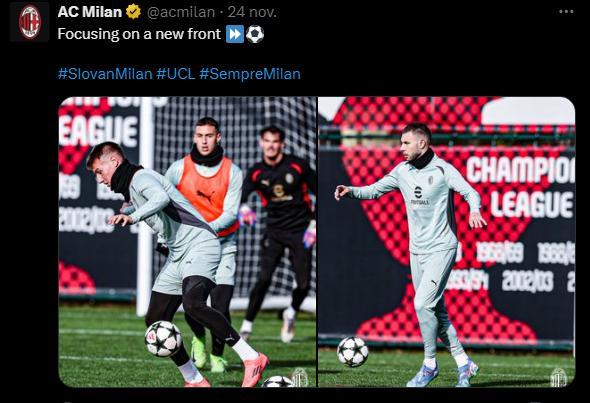Open the left training photo with three players

187,242
